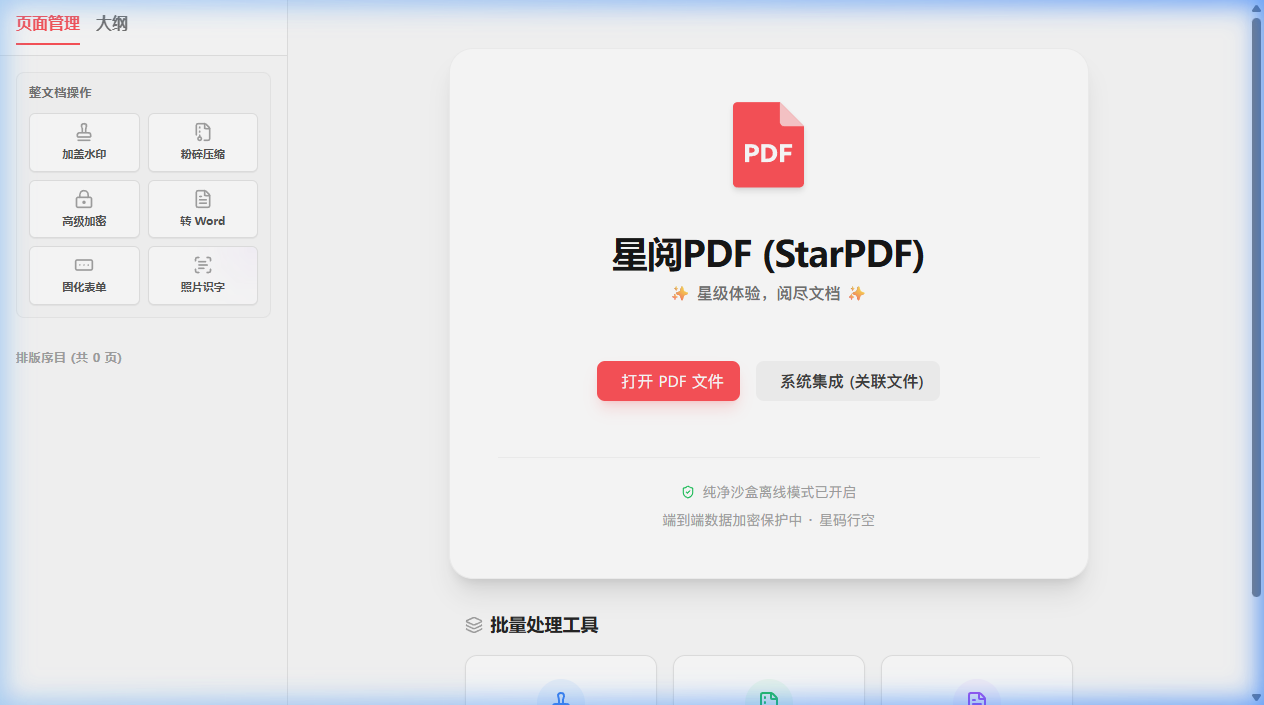Viewport: 1264px width, 705px height.
Task: Click the 照片识字 OCR scan icon
Action: coord(203,265)
